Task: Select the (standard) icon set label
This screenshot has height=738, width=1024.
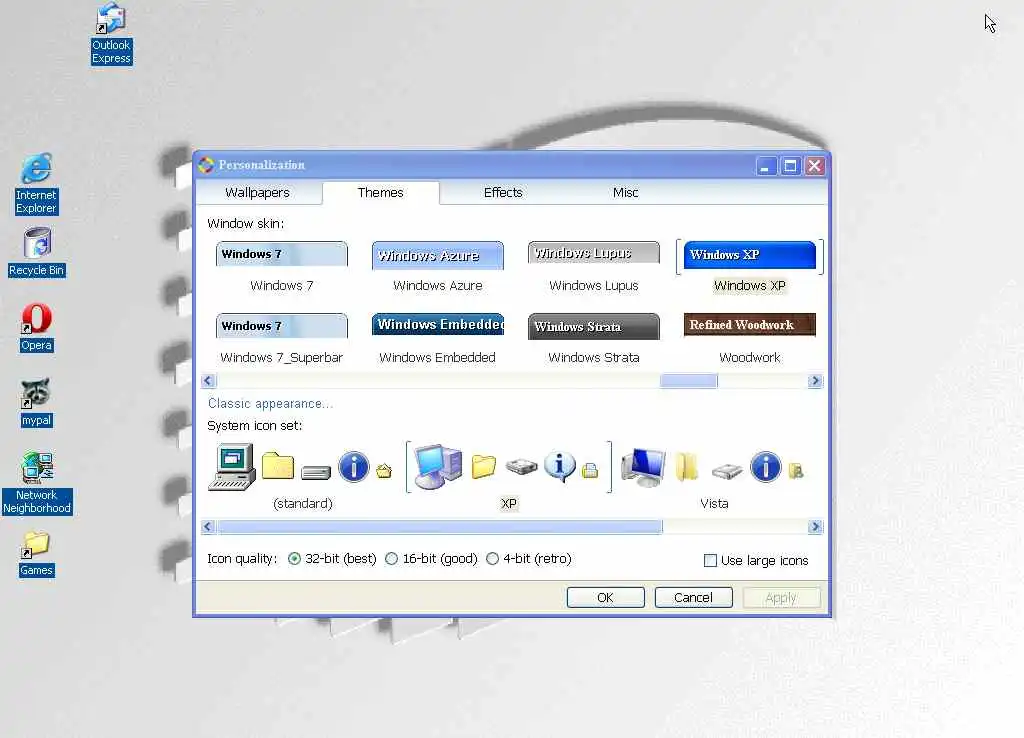Action: (x=303, y=504)
